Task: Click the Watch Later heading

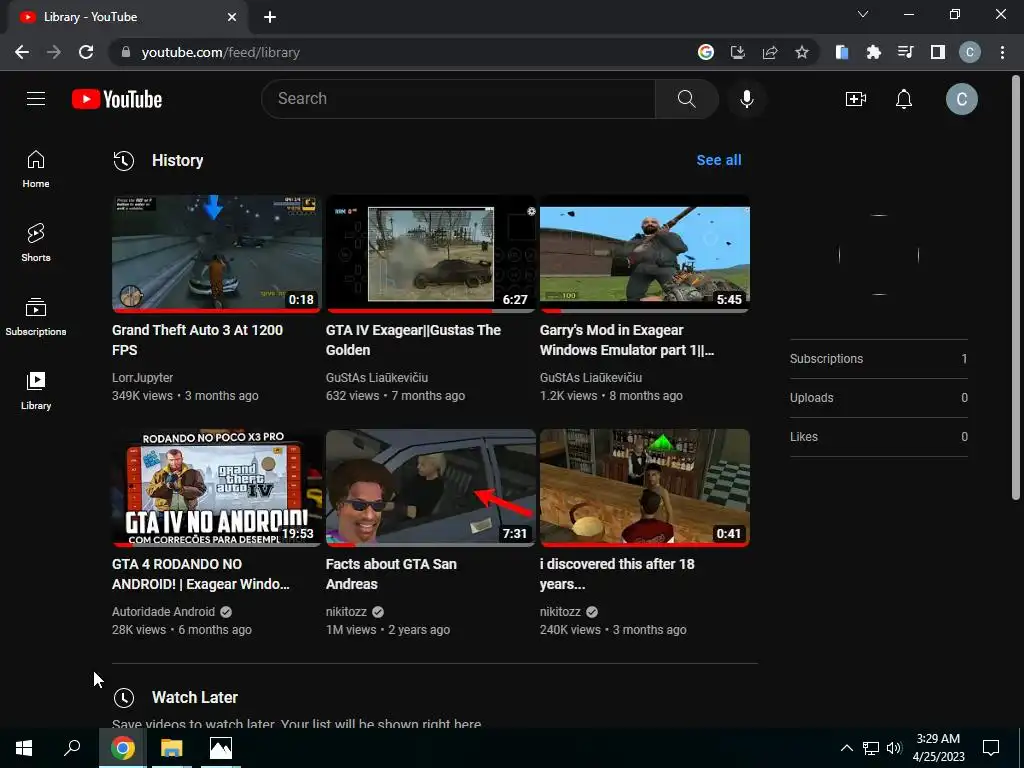Action: 195,697
